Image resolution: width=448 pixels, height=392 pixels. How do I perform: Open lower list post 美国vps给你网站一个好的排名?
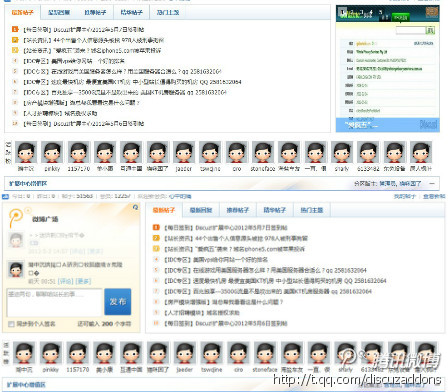coord(216,260)
